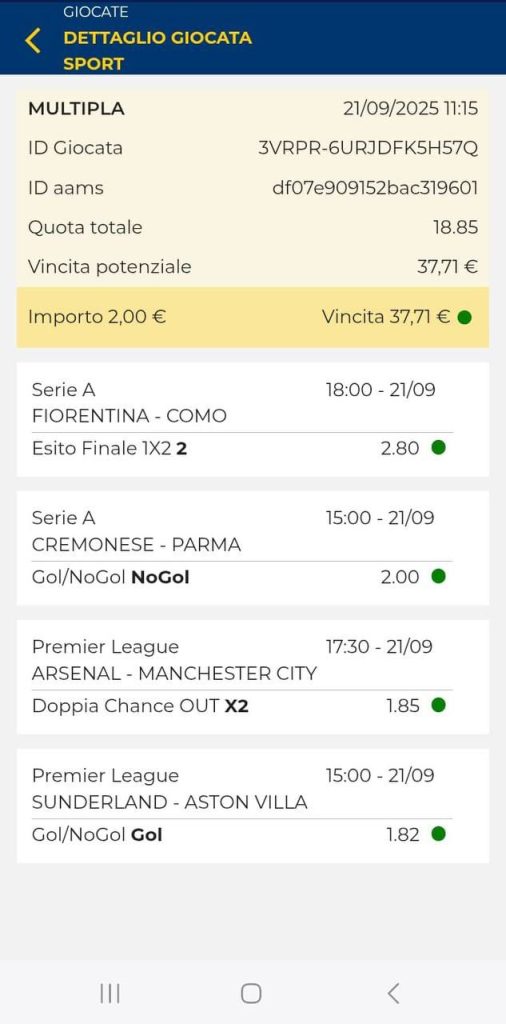Tap the Importo 2,00 € amount

[x=97, y=317]
